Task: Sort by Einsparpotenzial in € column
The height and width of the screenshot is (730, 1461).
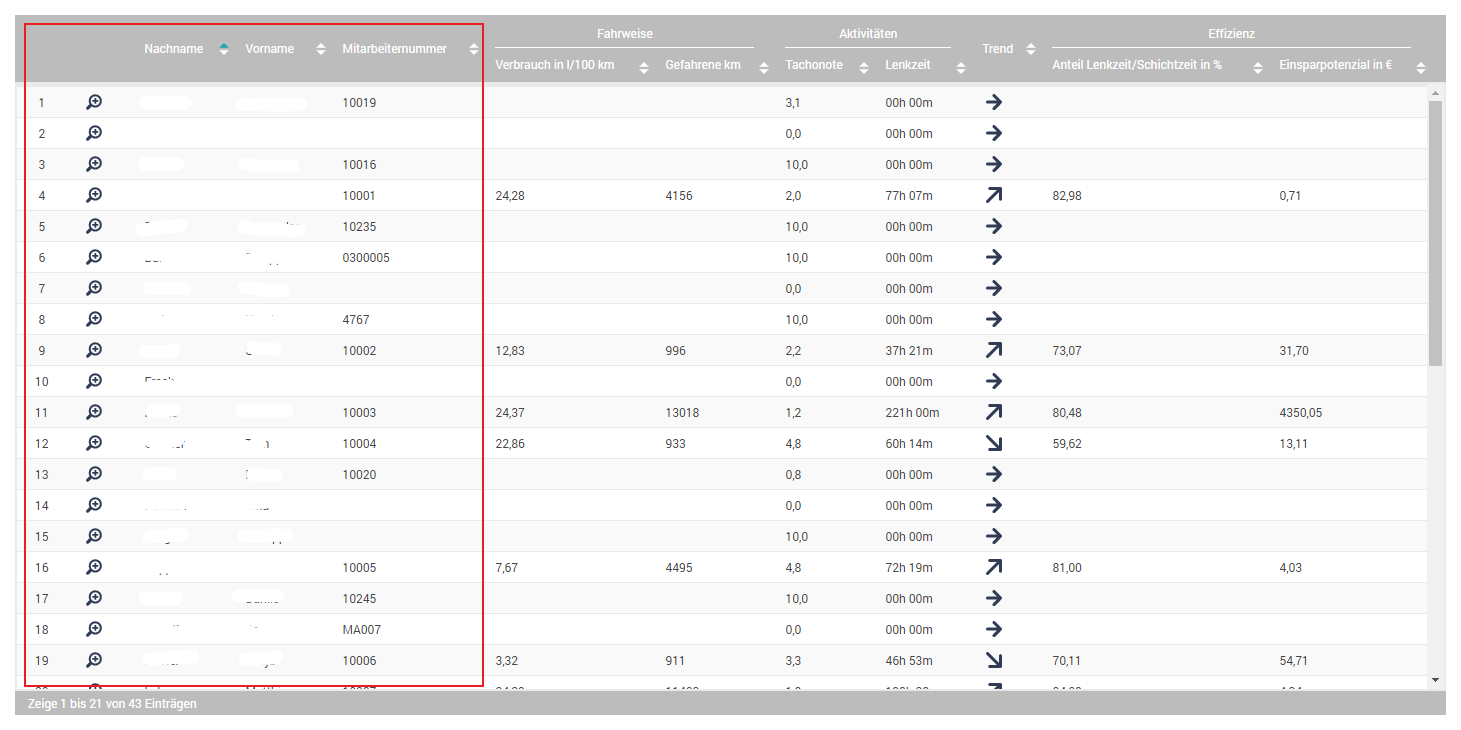Action: pos(1335,66)
